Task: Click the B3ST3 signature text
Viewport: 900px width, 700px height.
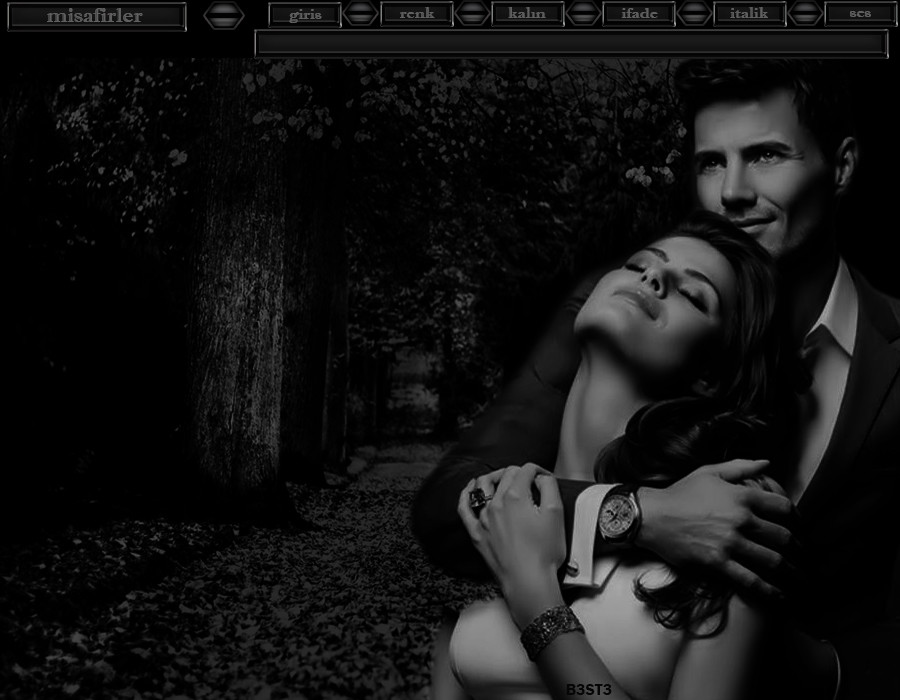Action: pyautogui.click(x=588, y=689)
